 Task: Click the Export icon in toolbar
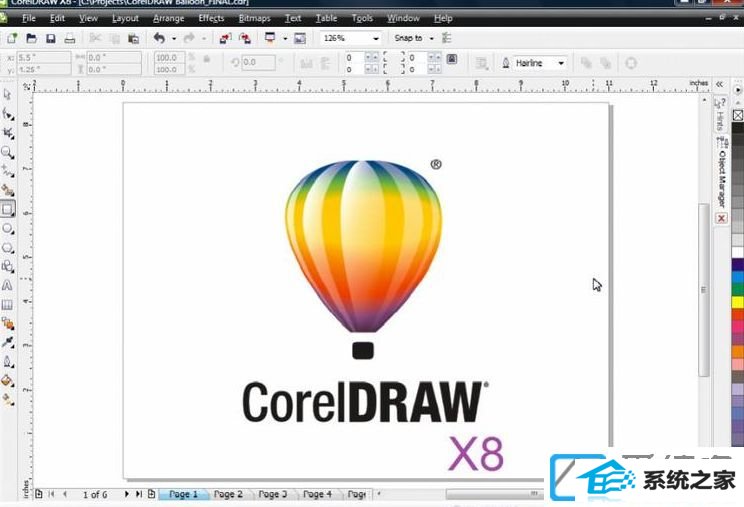point(245,38)
